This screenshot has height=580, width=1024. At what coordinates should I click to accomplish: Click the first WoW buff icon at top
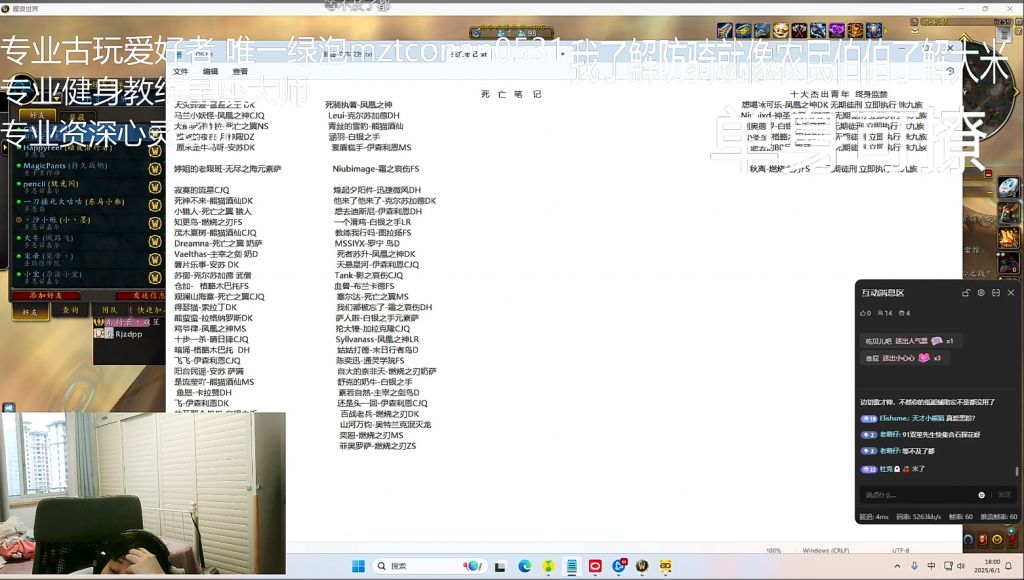tap(724, 30)
